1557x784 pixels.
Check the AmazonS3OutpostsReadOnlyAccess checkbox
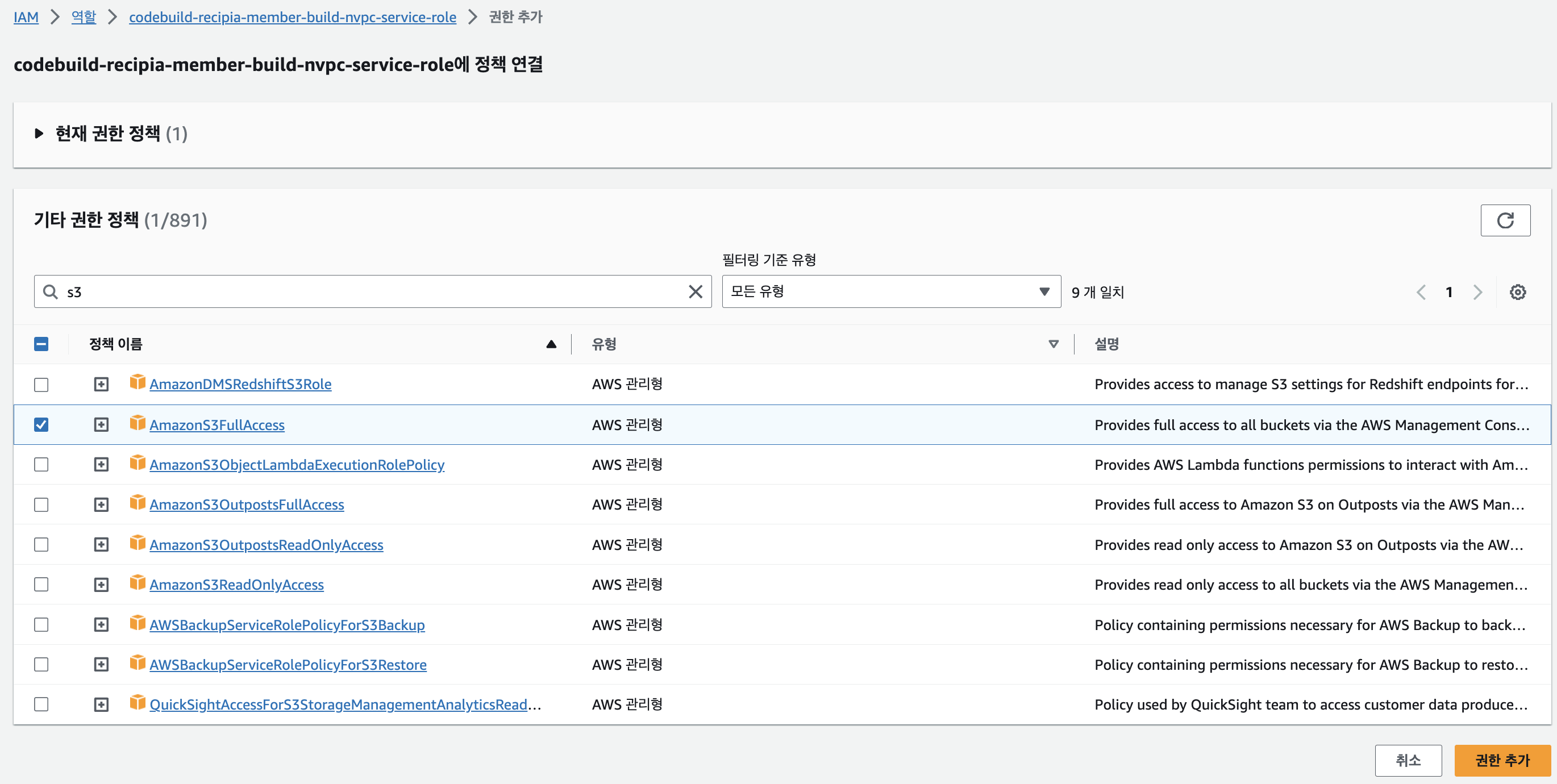click(41, 545)
